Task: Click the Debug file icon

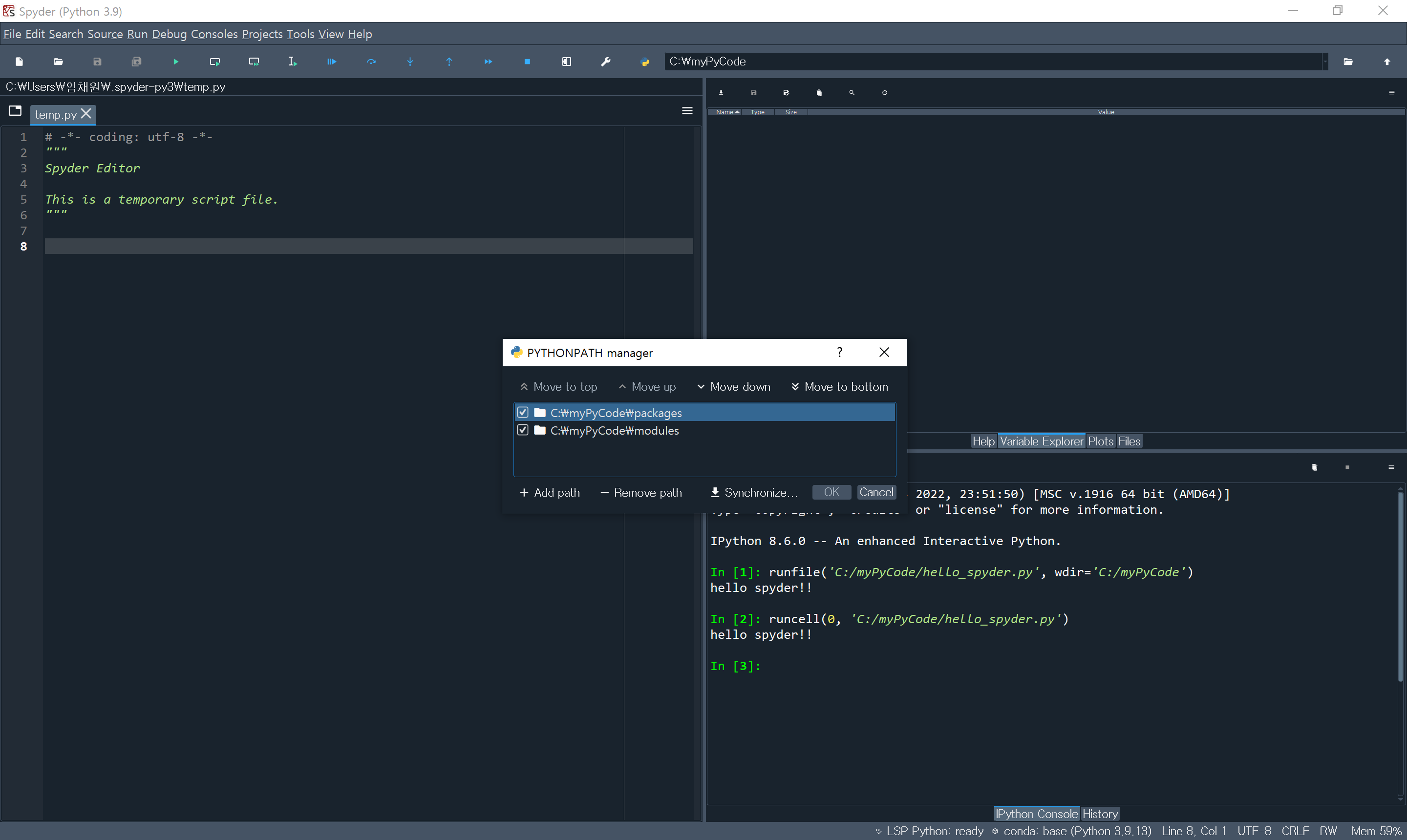Action: coord(332,62)
